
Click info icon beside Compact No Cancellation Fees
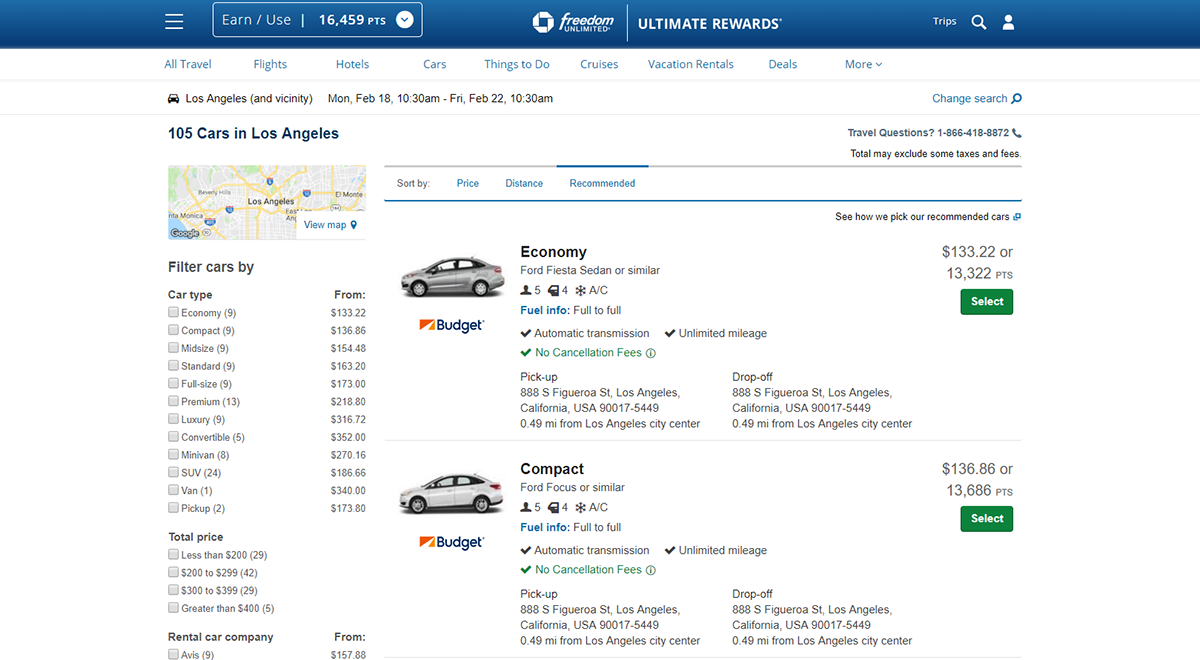[x=651, y=570]
